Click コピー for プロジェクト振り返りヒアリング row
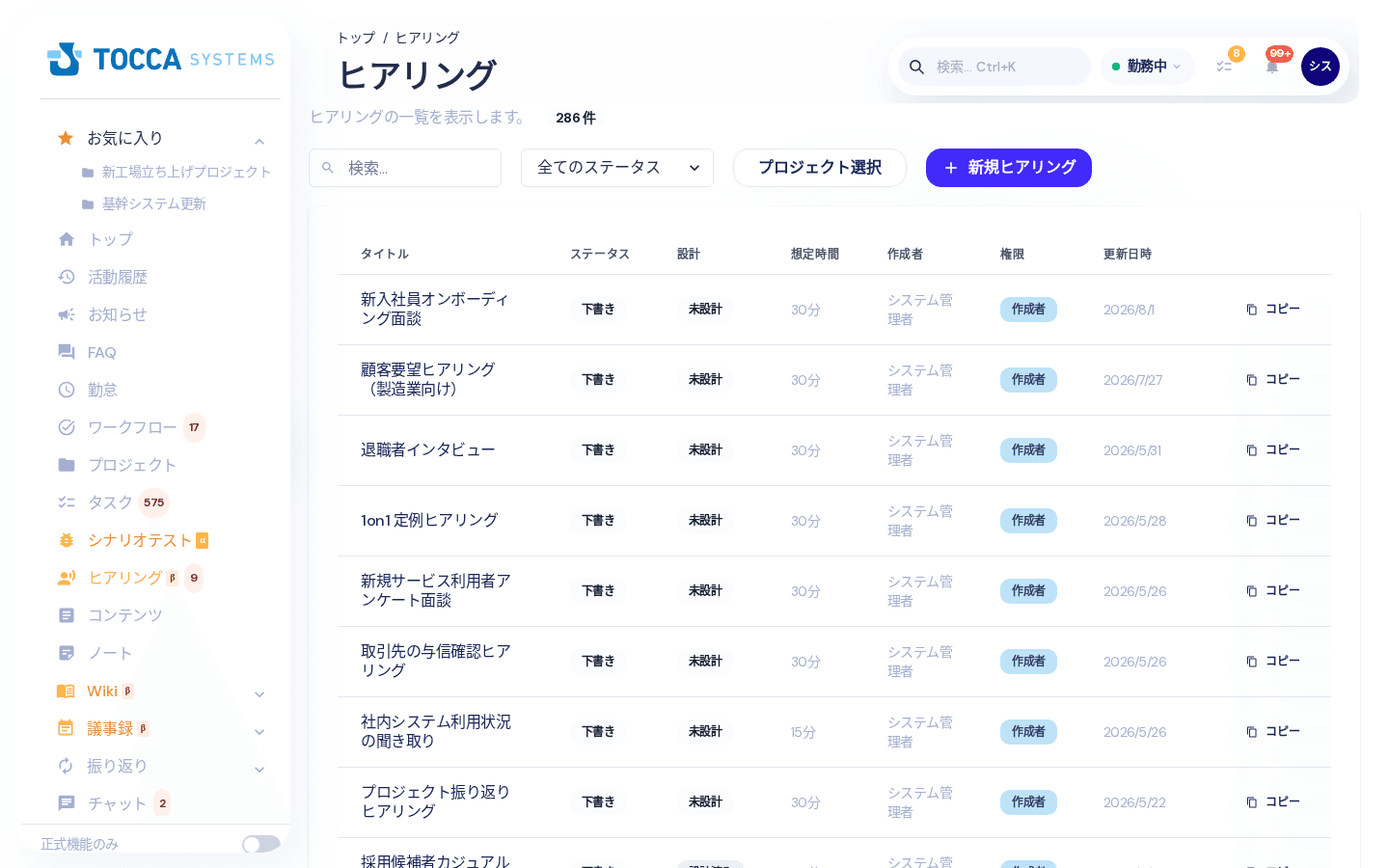 (1273, 802)
